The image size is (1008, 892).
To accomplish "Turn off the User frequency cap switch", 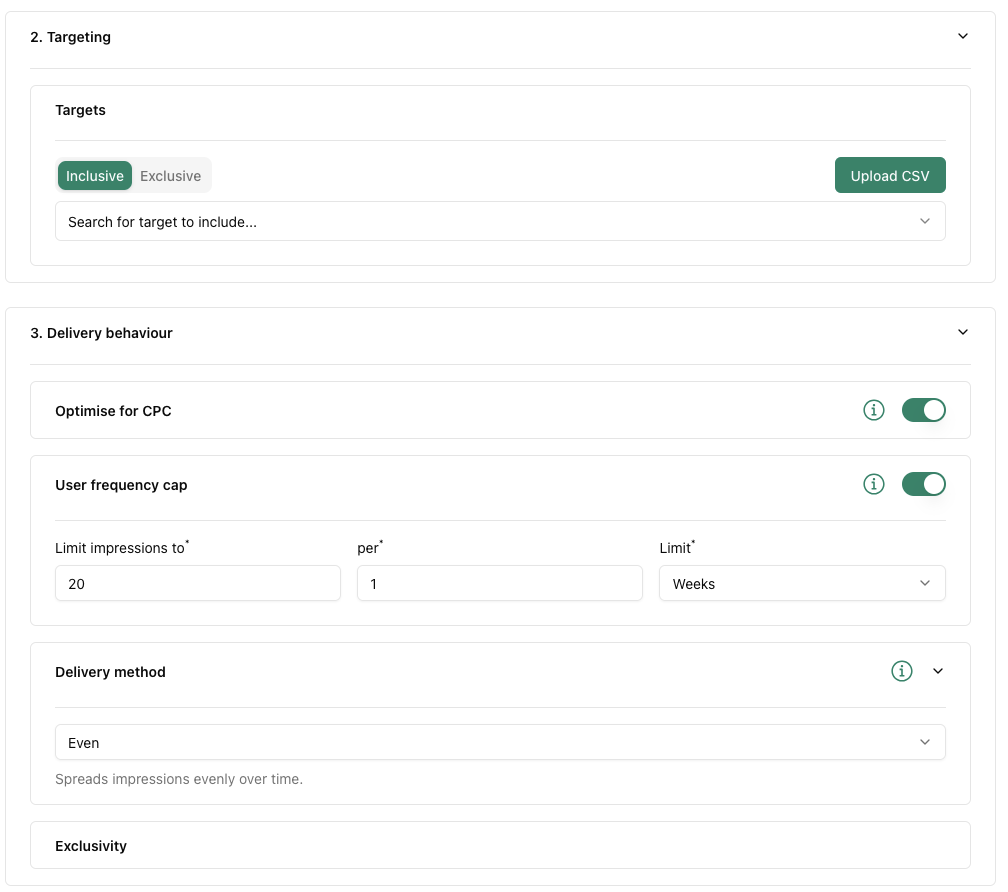I will 923,484.
